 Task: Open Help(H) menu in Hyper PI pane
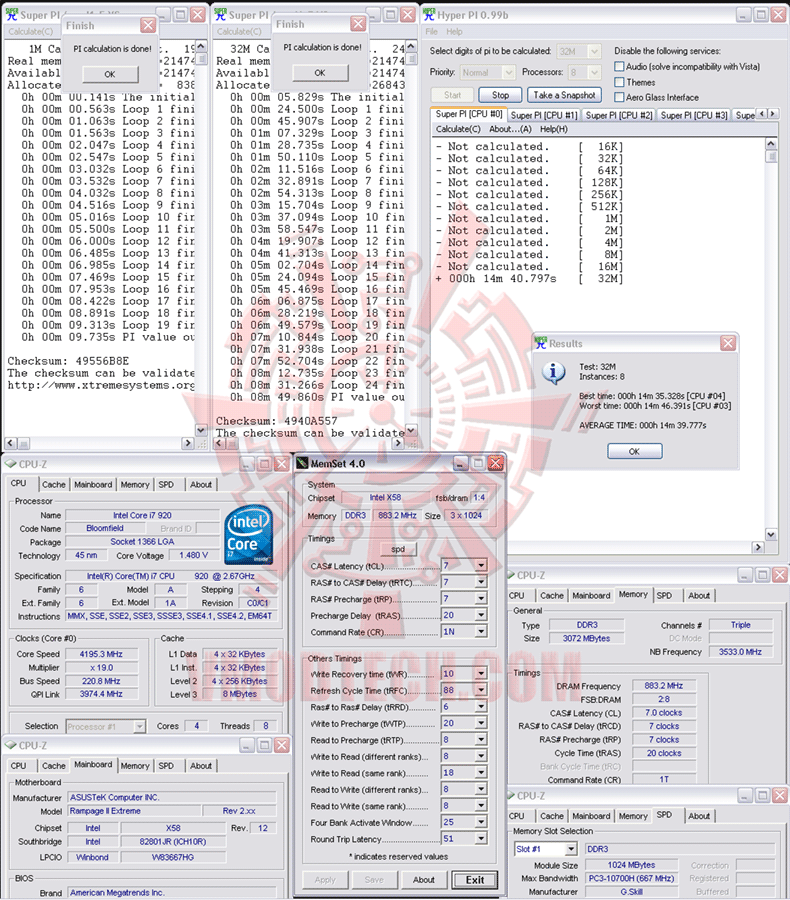pyautogui.click(x=553, y=129)
